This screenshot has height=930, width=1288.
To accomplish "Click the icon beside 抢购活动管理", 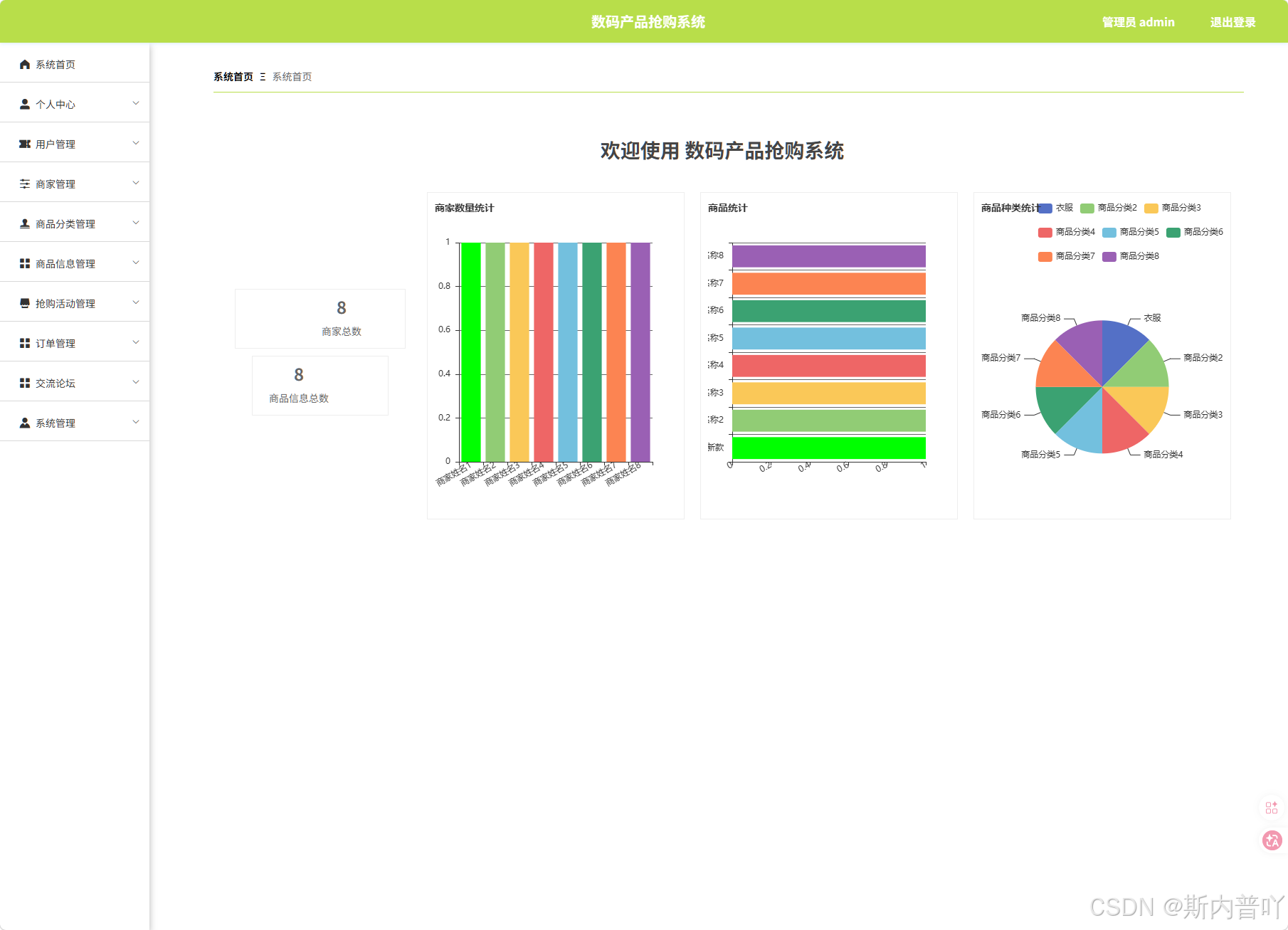I will point(25,304).
